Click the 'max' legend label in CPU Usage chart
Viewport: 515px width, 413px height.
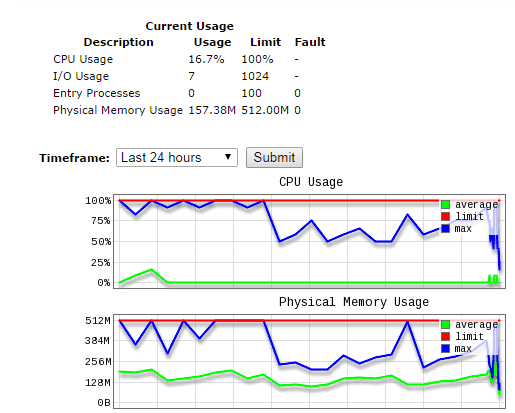coord(463,229)
